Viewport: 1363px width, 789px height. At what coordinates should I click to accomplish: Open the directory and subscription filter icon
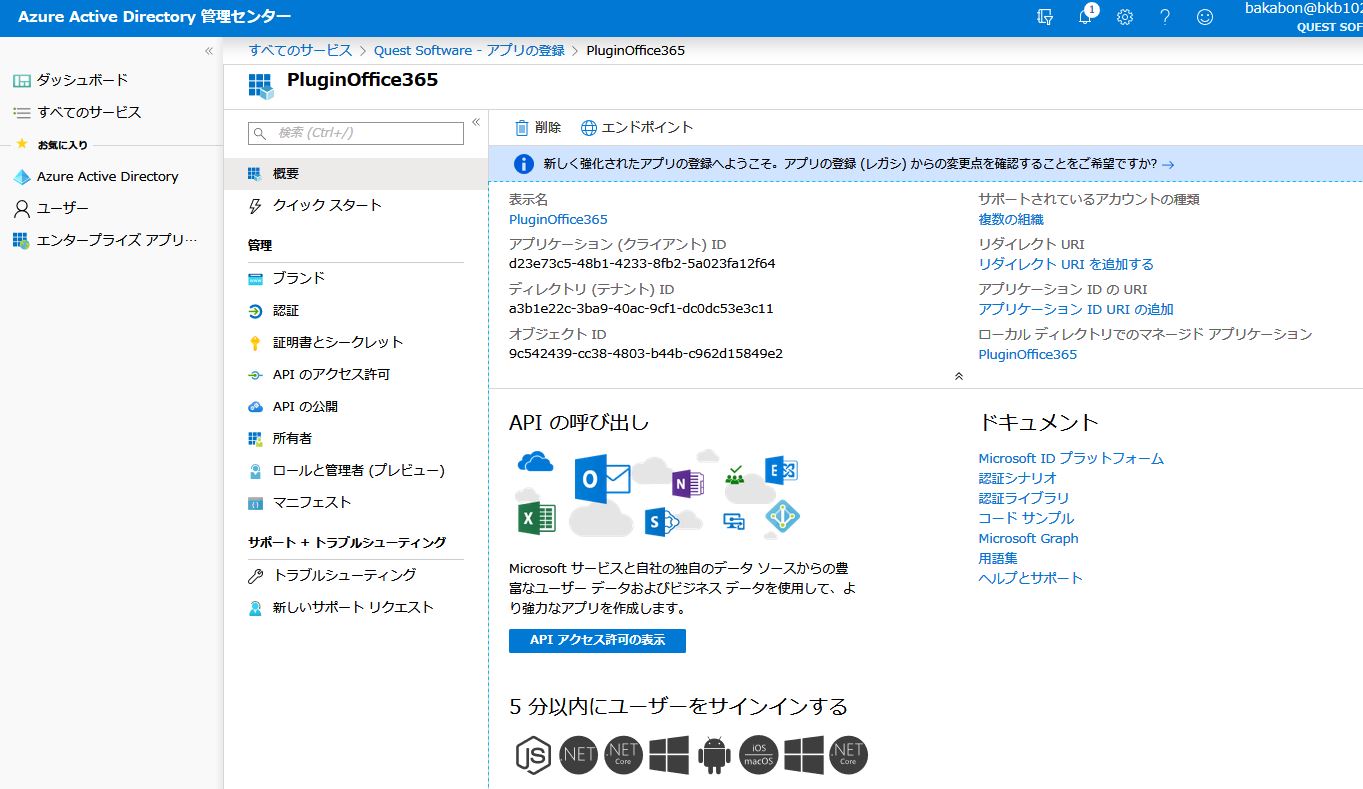(x=1046, y=17)
